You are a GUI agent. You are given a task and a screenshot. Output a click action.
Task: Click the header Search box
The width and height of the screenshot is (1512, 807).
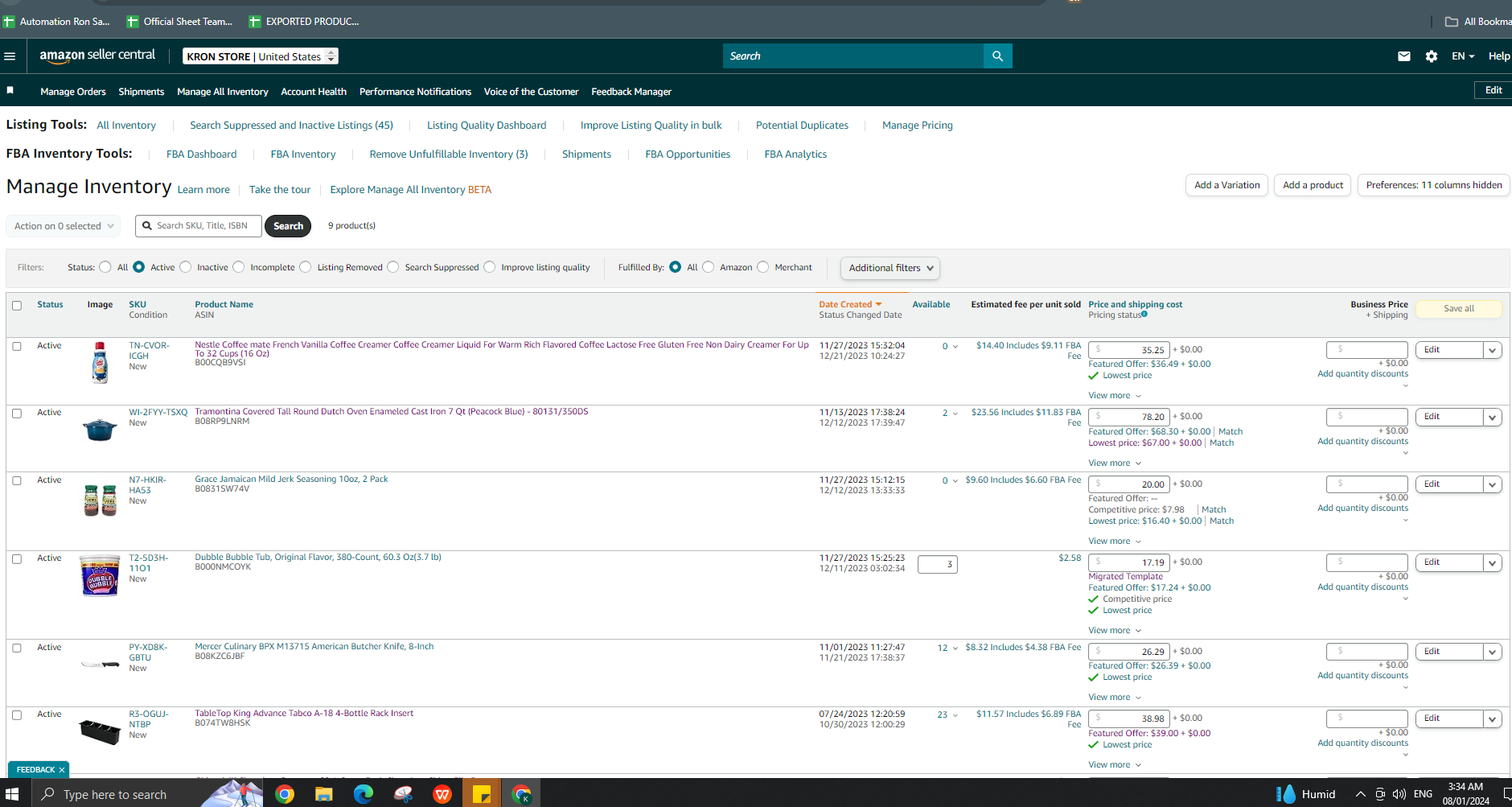(853, 56)
